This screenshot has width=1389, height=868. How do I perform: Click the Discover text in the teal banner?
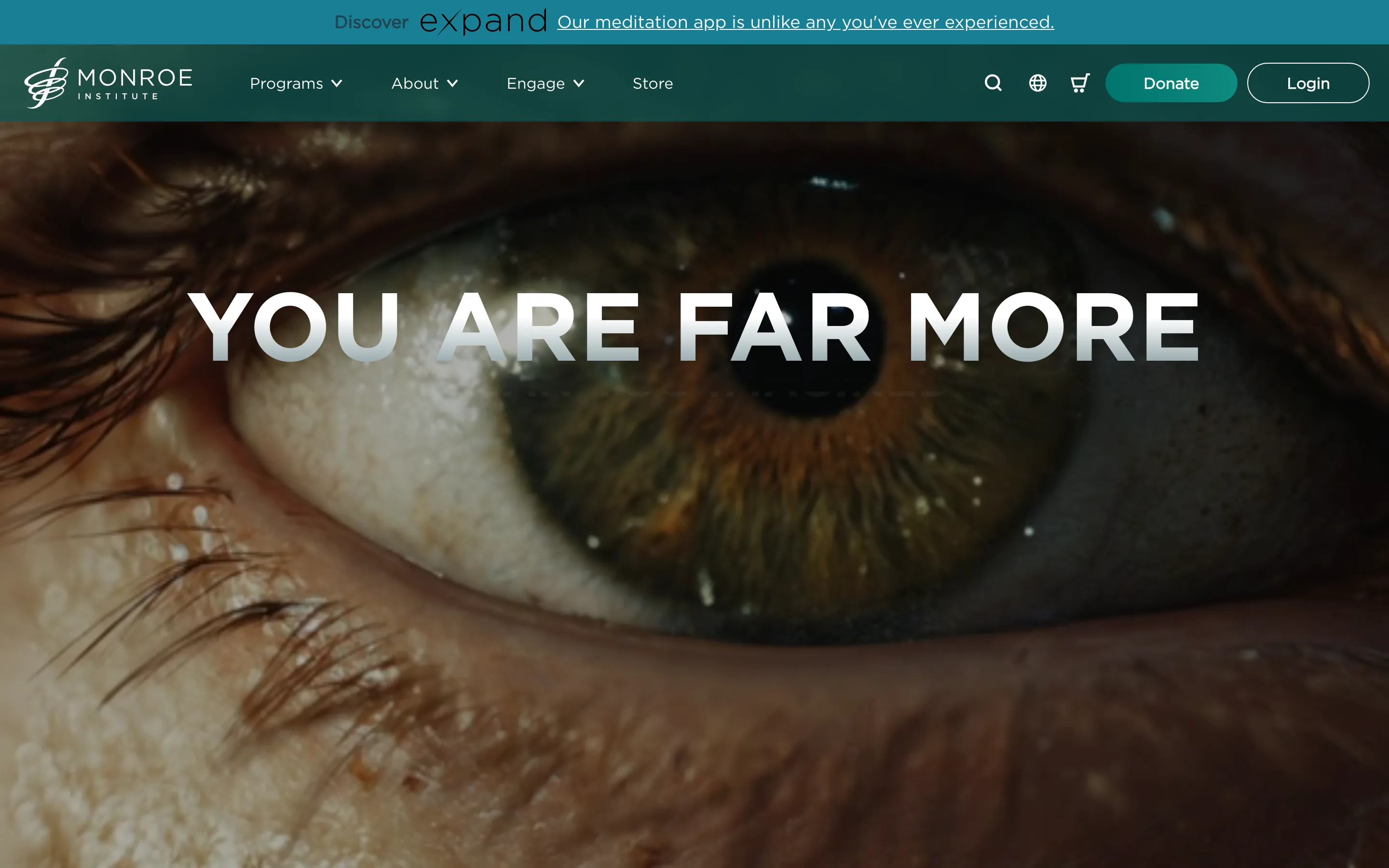371,22
